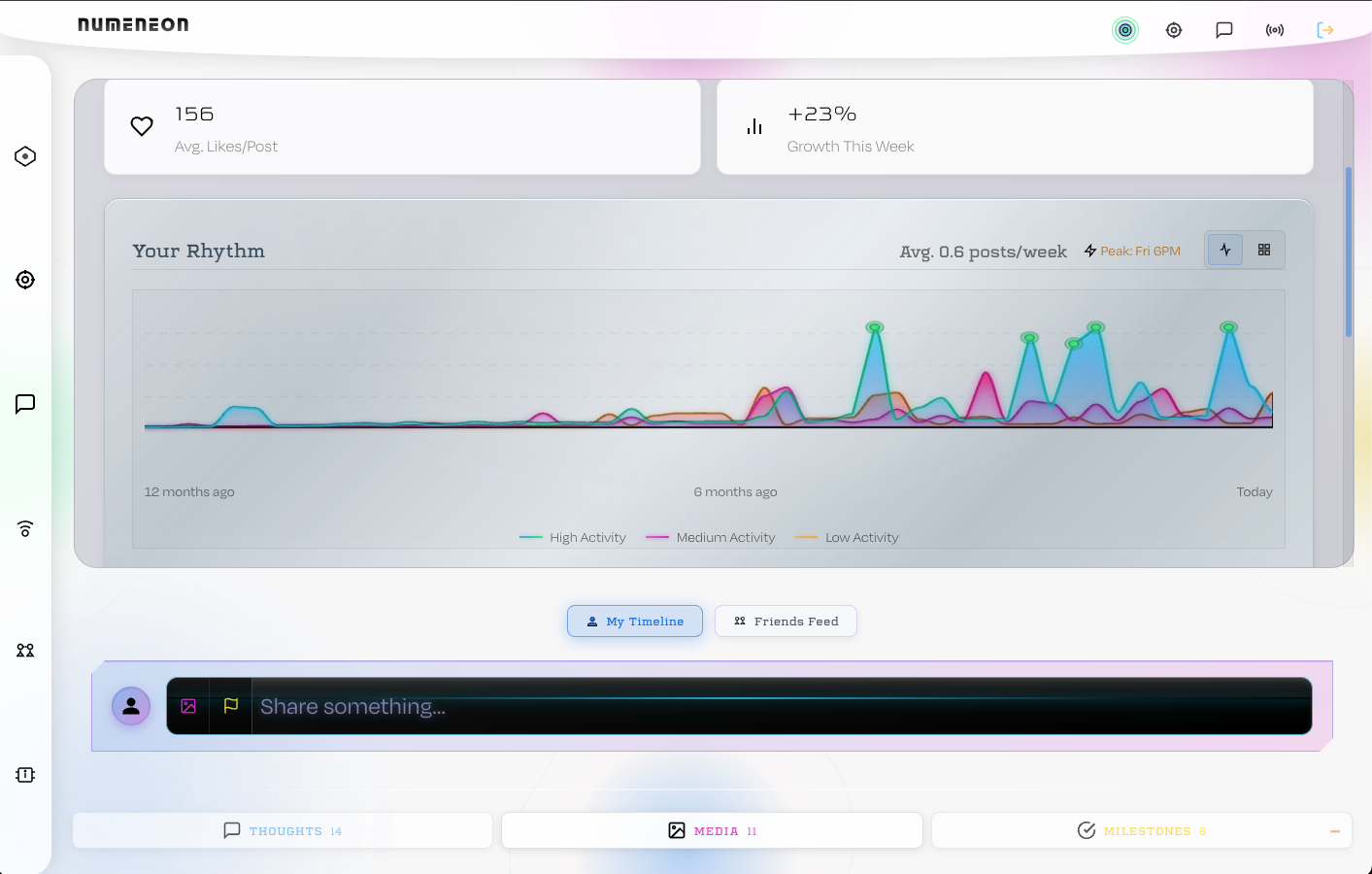This screenshot has width=1372, height=874.
Task: Open the broadcast signal icon in header
Action: (1275, 30)
